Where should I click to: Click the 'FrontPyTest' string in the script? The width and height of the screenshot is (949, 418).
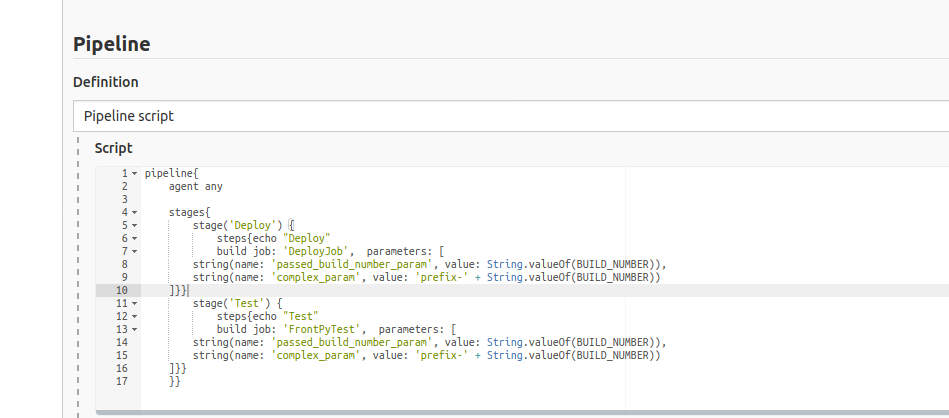coord(326,329)
